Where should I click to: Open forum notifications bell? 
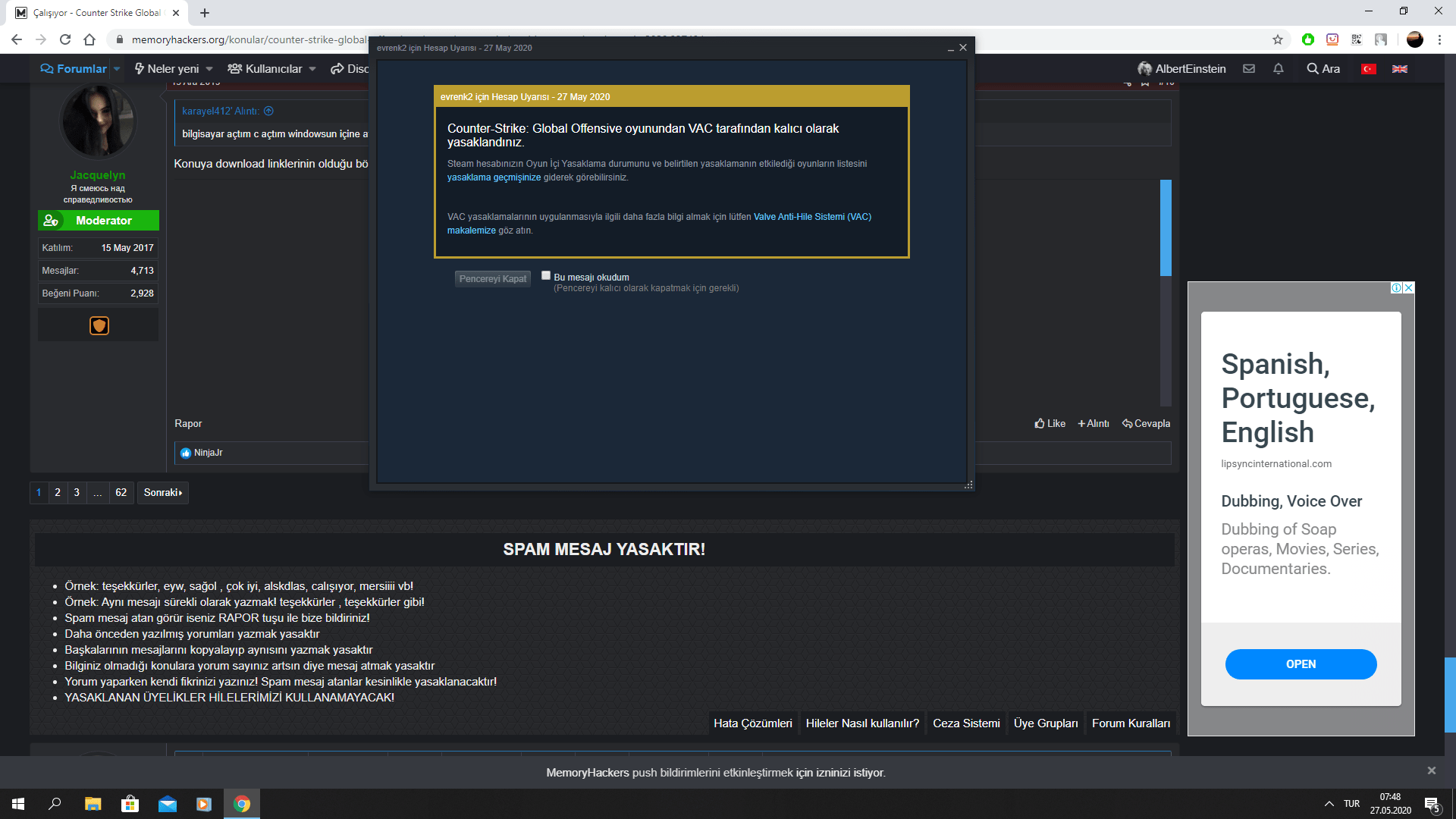click(1279, 69)
